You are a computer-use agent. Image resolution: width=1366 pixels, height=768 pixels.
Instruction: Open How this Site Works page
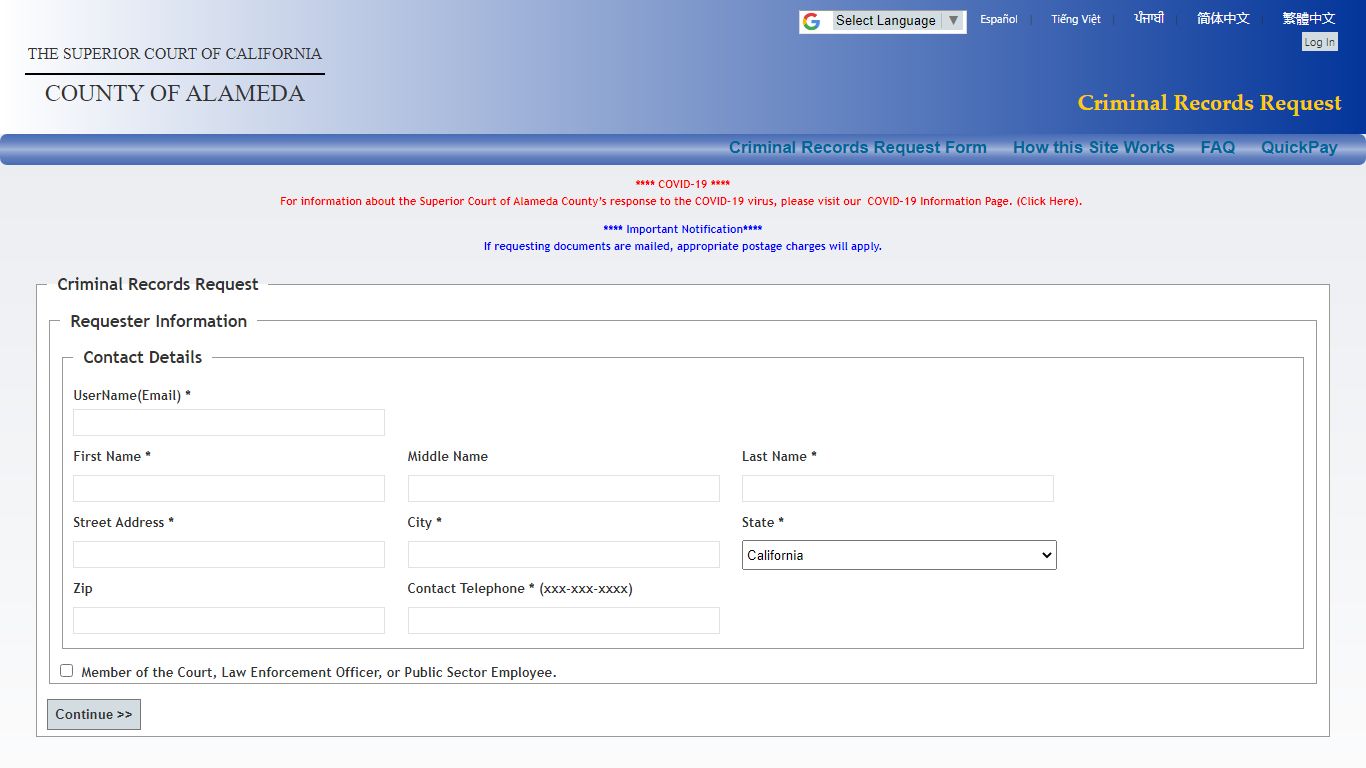[1093, 148]
